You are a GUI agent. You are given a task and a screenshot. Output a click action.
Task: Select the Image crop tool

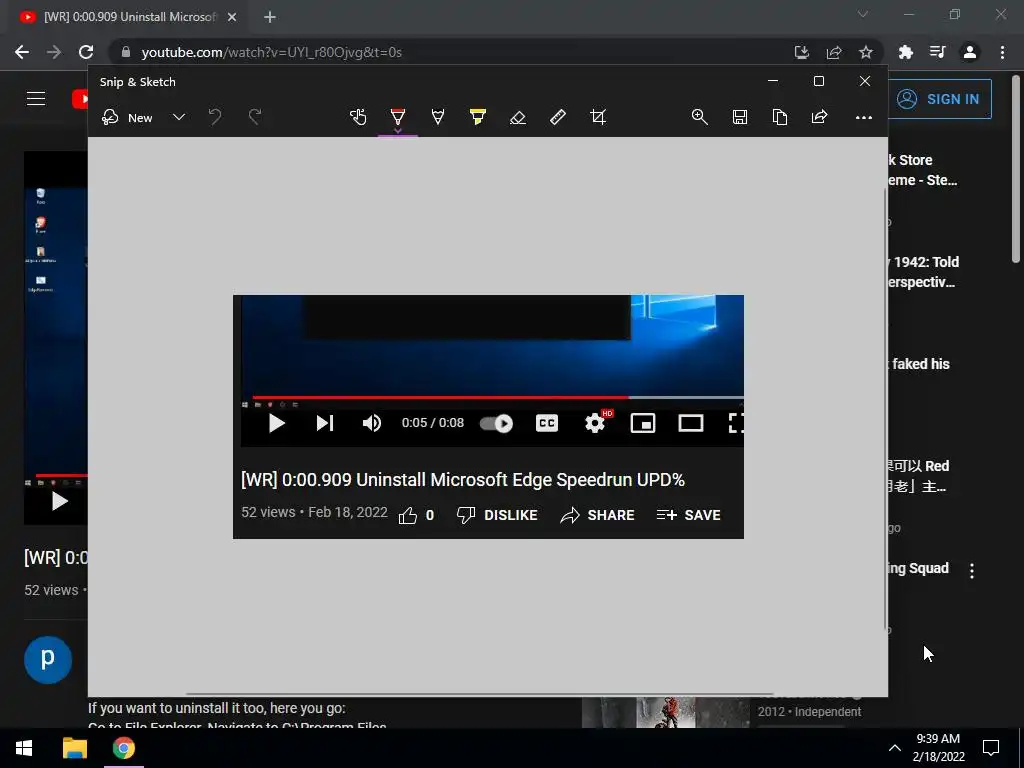598,118
